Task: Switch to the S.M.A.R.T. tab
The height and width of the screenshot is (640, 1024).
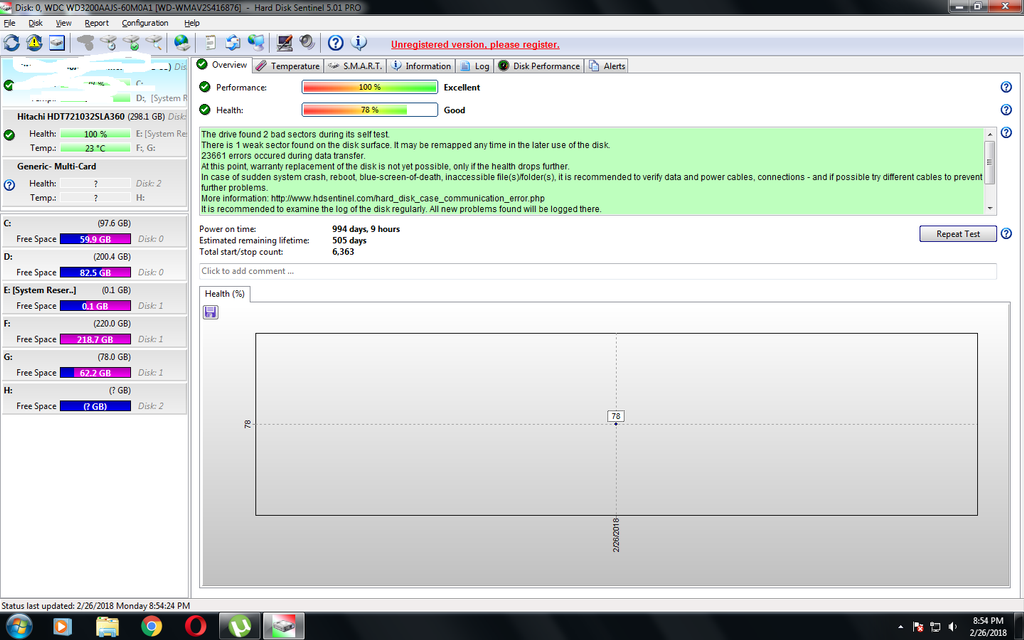Action: [x=356, y=66]
